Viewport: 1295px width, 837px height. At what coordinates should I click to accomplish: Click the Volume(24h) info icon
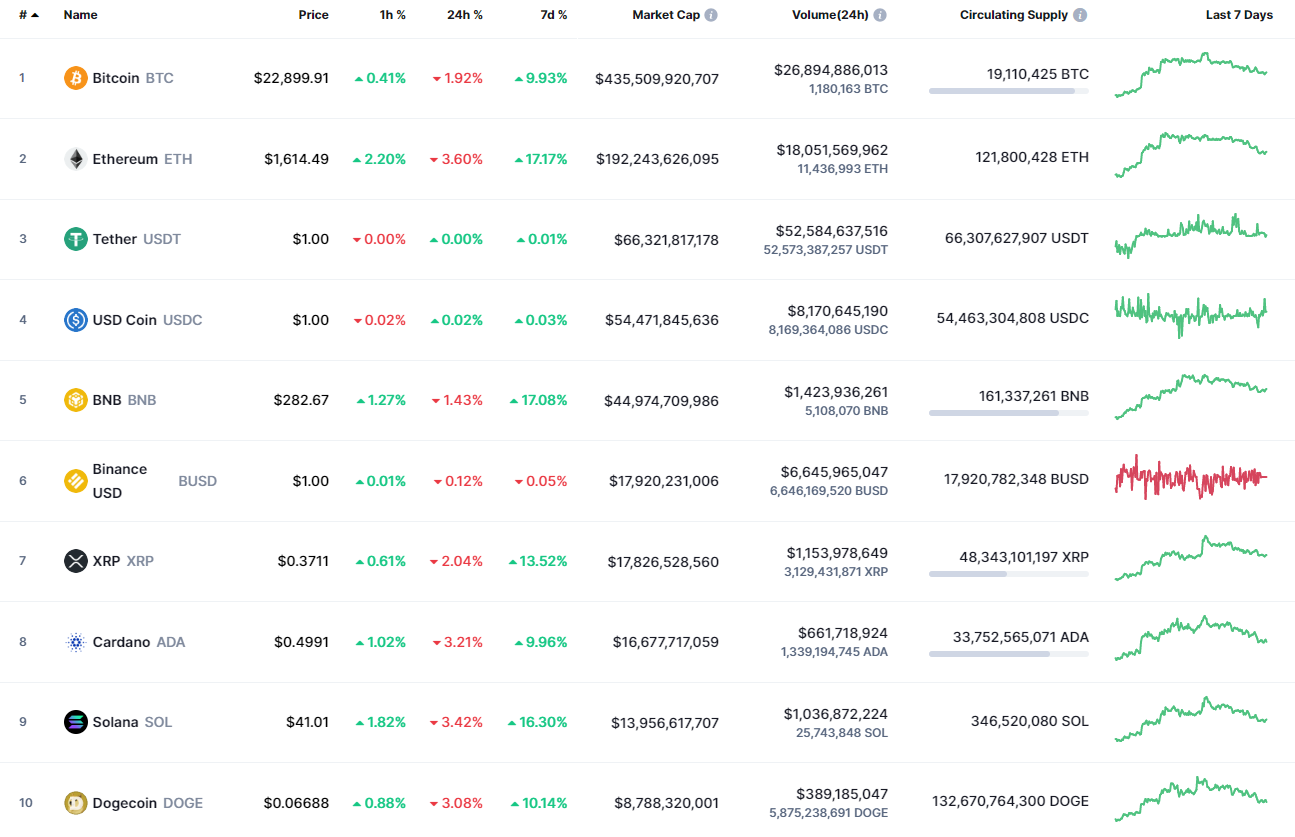879,14
